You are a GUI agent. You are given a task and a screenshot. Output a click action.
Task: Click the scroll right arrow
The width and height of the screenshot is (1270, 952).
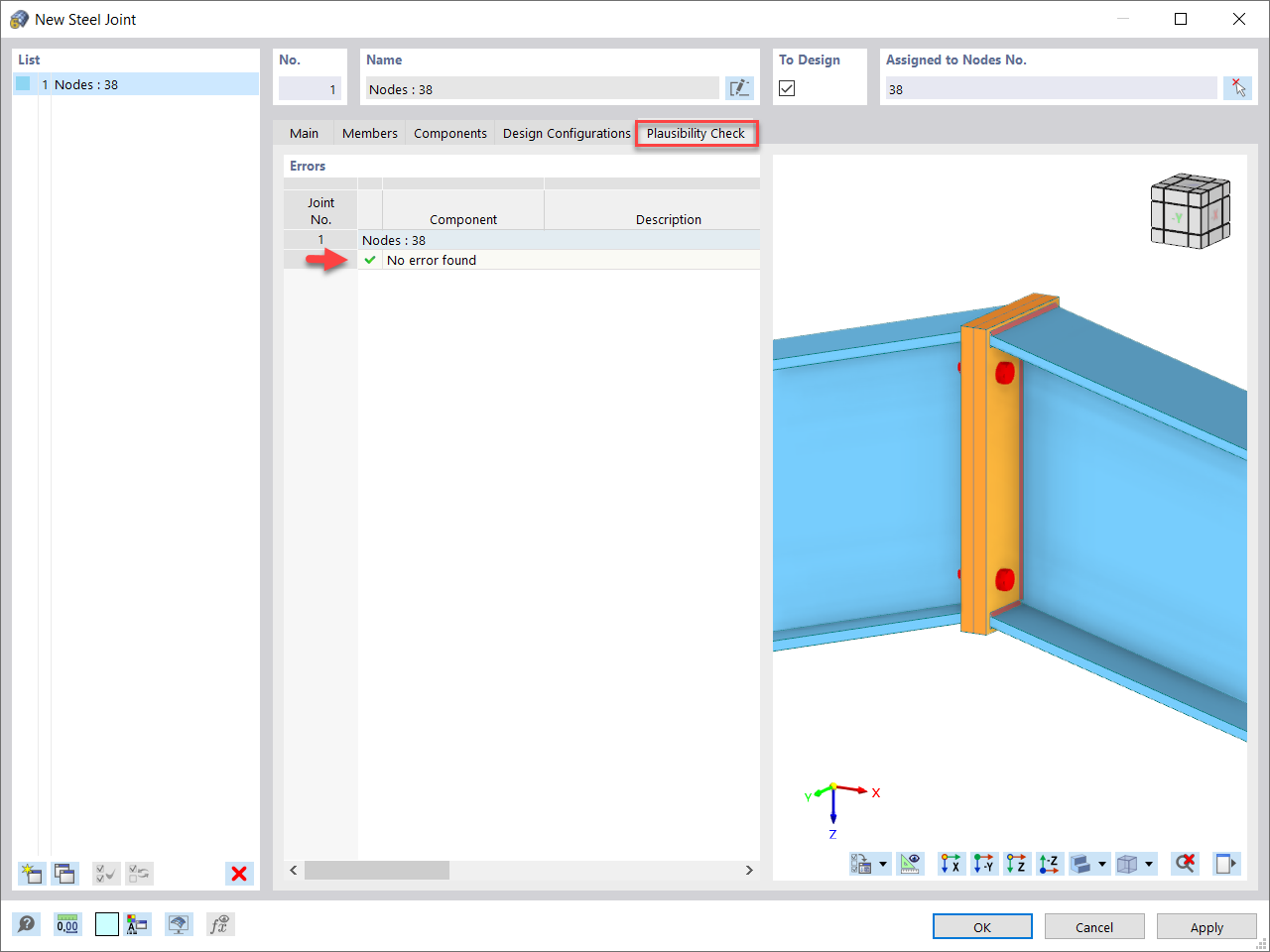point(749,870)
